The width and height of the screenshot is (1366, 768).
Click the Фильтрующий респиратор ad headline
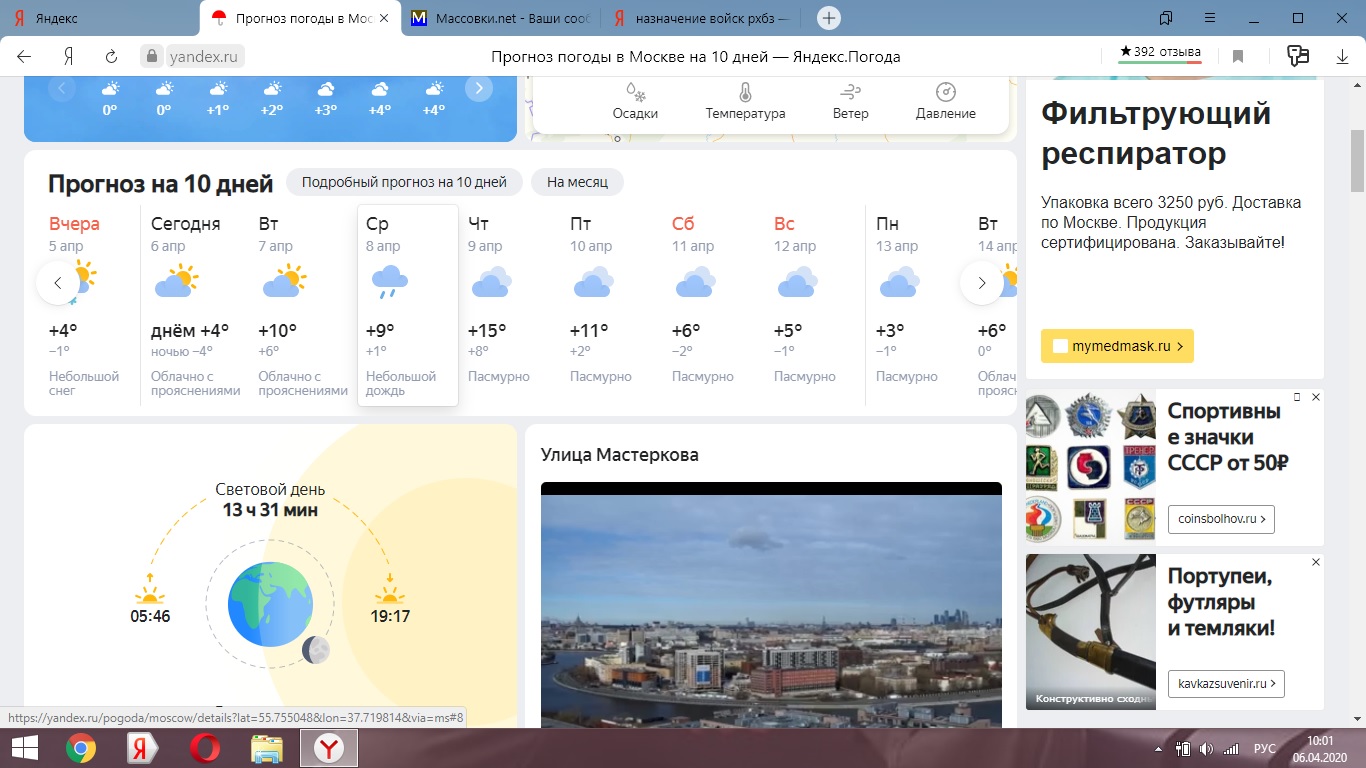point(1156,134)
